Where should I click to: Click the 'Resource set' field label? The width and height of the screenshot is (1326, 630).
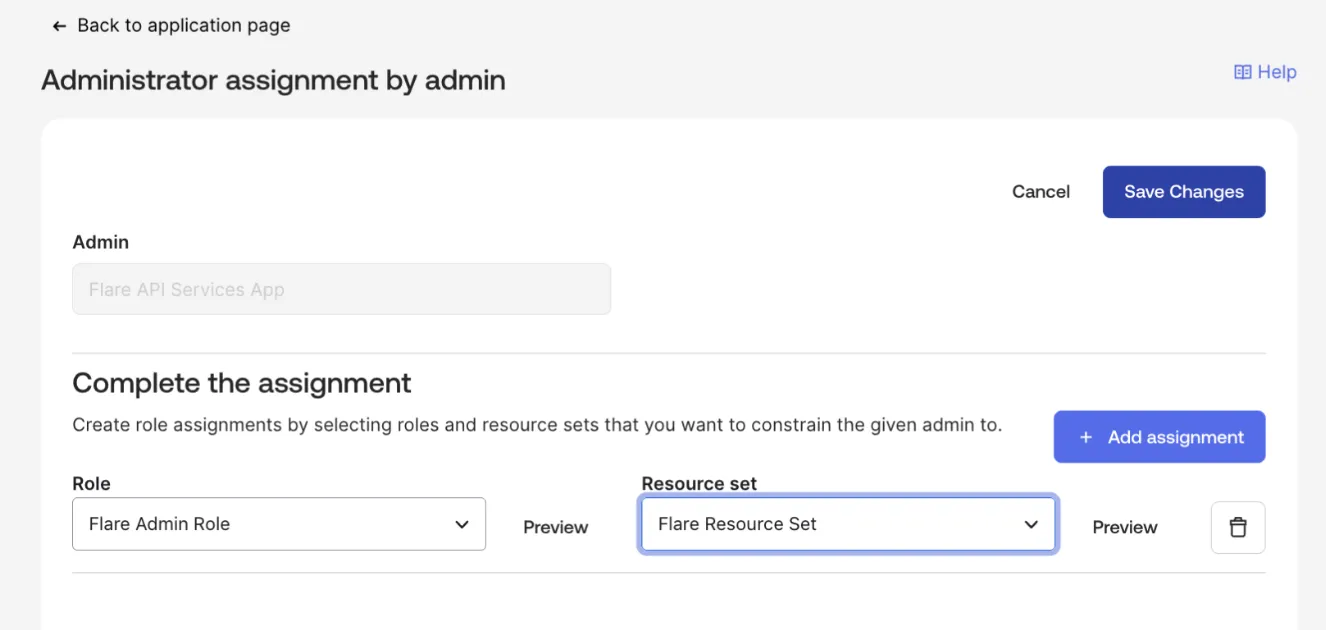699,483
